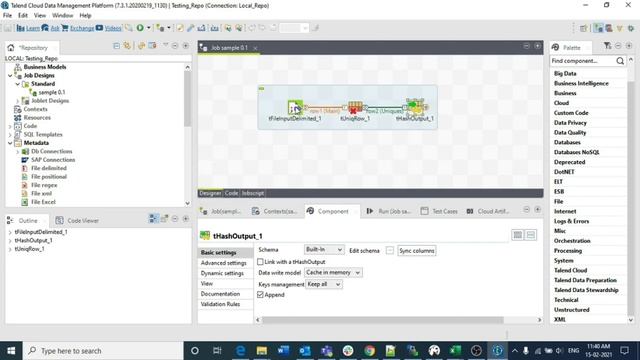Select Advanced settings section
The image size is (640, 360).
coord(224,263)
